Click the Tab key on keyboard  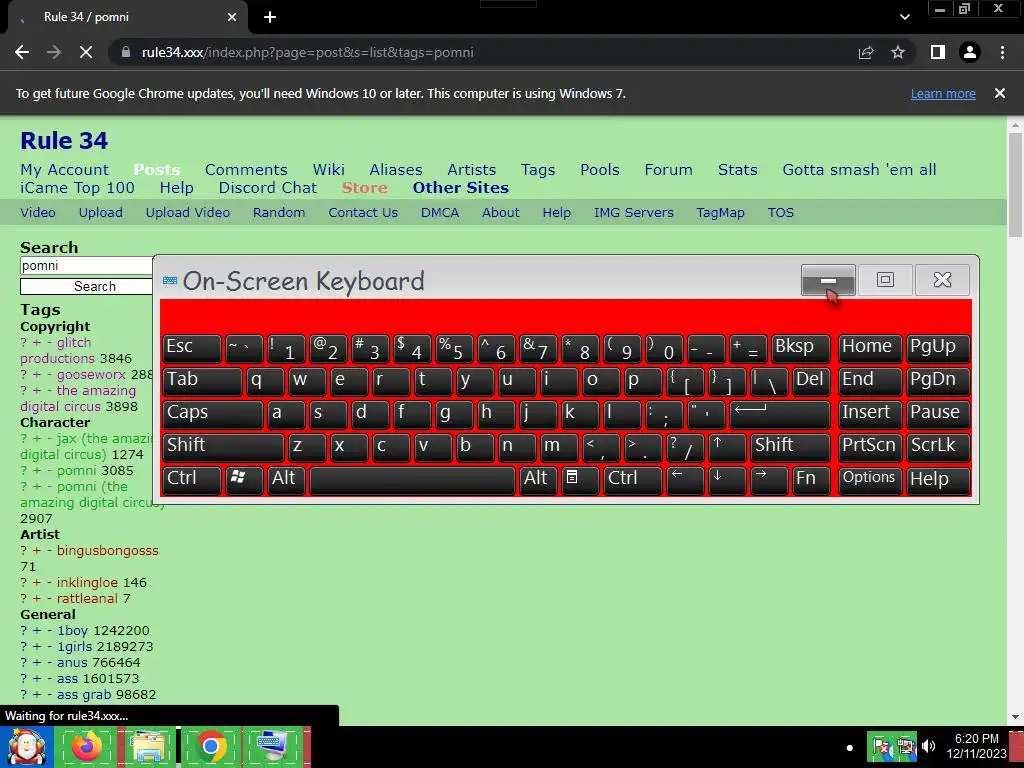coord(202,381)
